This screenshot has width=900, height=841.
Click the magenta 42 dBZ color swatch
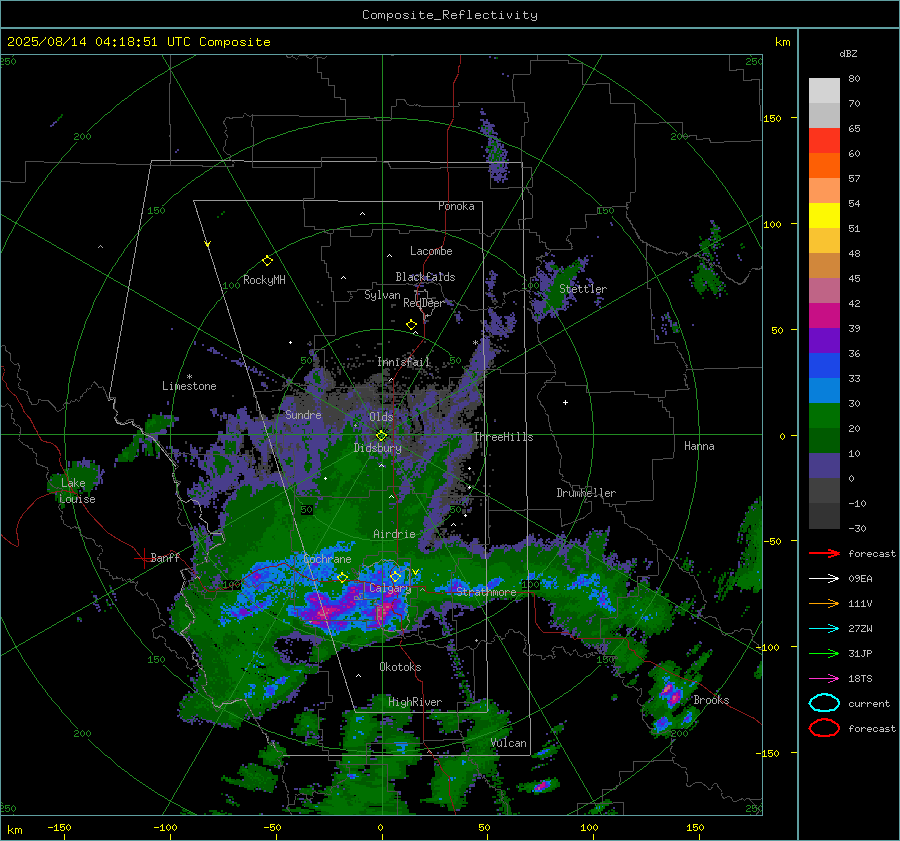point(824,315)
